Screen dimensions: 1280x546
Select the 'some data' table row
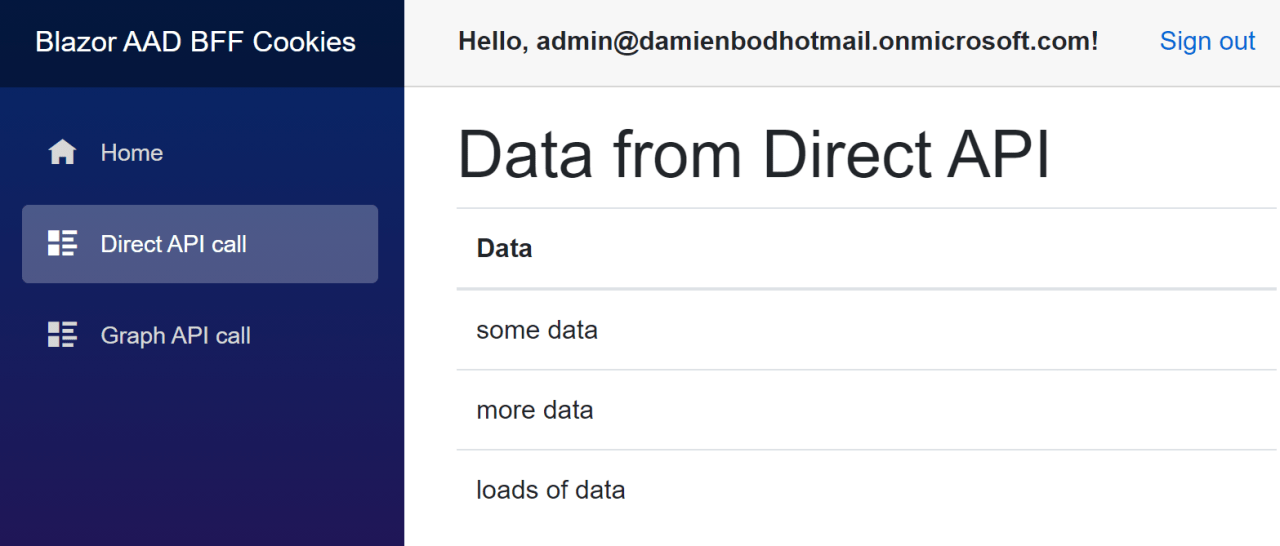[537, 330]
